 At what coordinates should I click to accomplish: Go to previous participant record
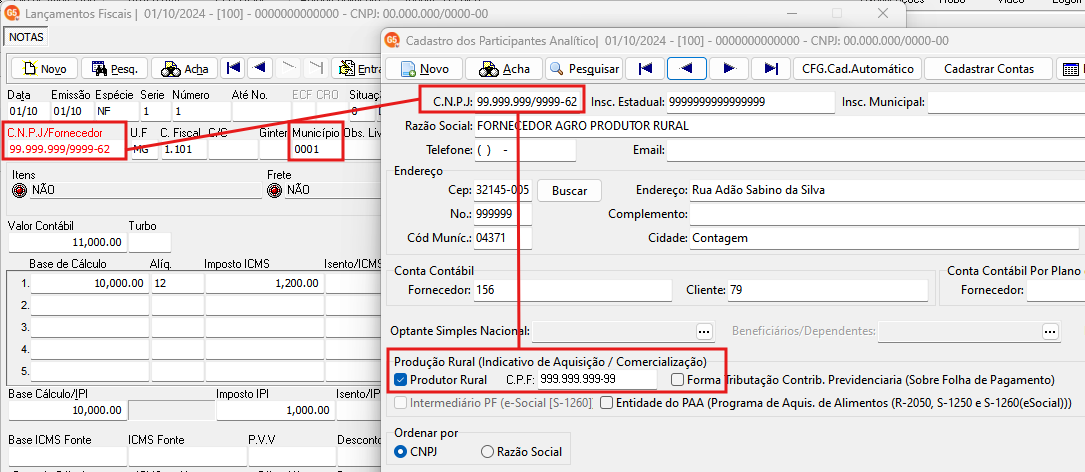click(x=686, y=69)
